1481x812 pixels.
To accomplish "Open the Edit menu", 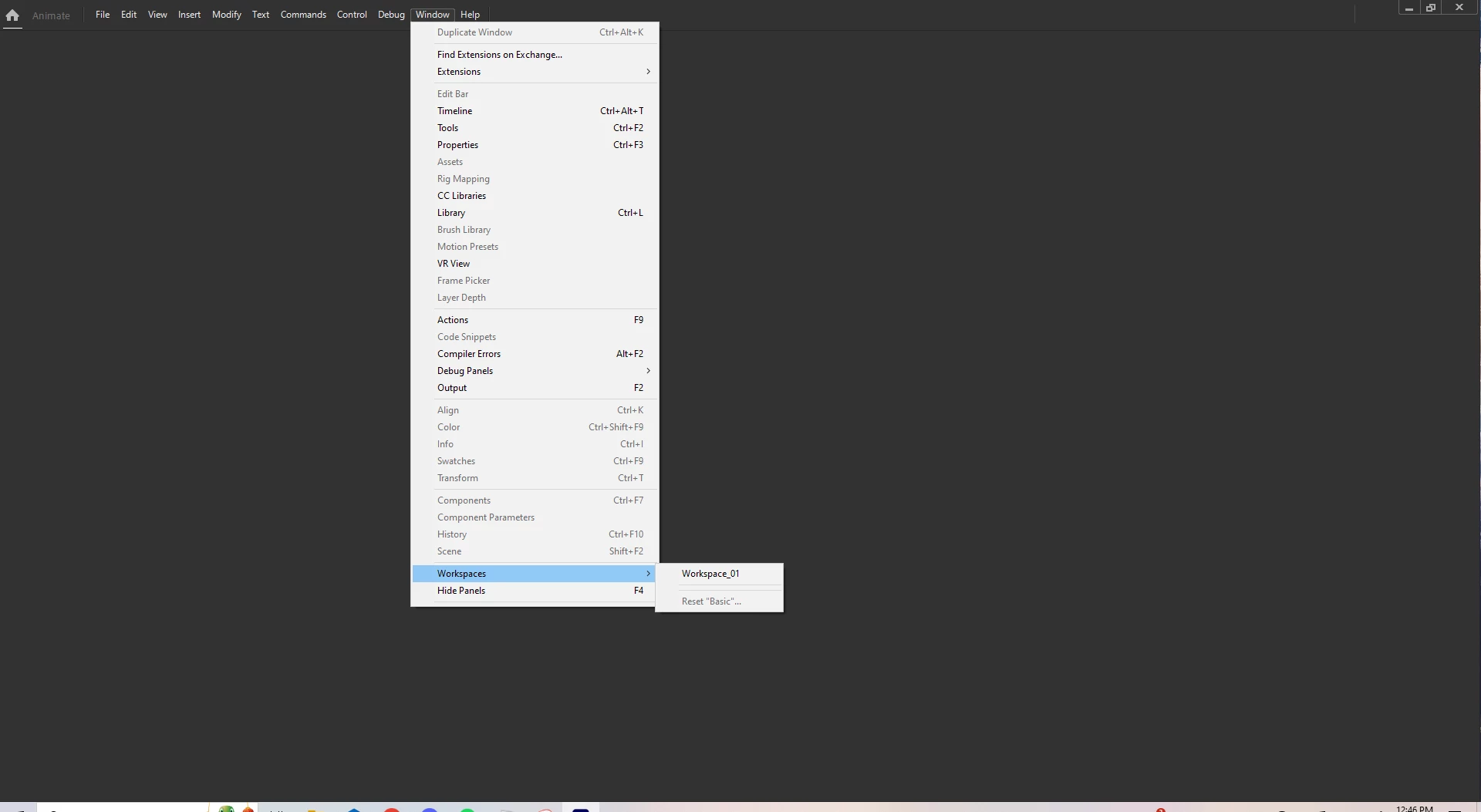I will click(x=129, y=15).
